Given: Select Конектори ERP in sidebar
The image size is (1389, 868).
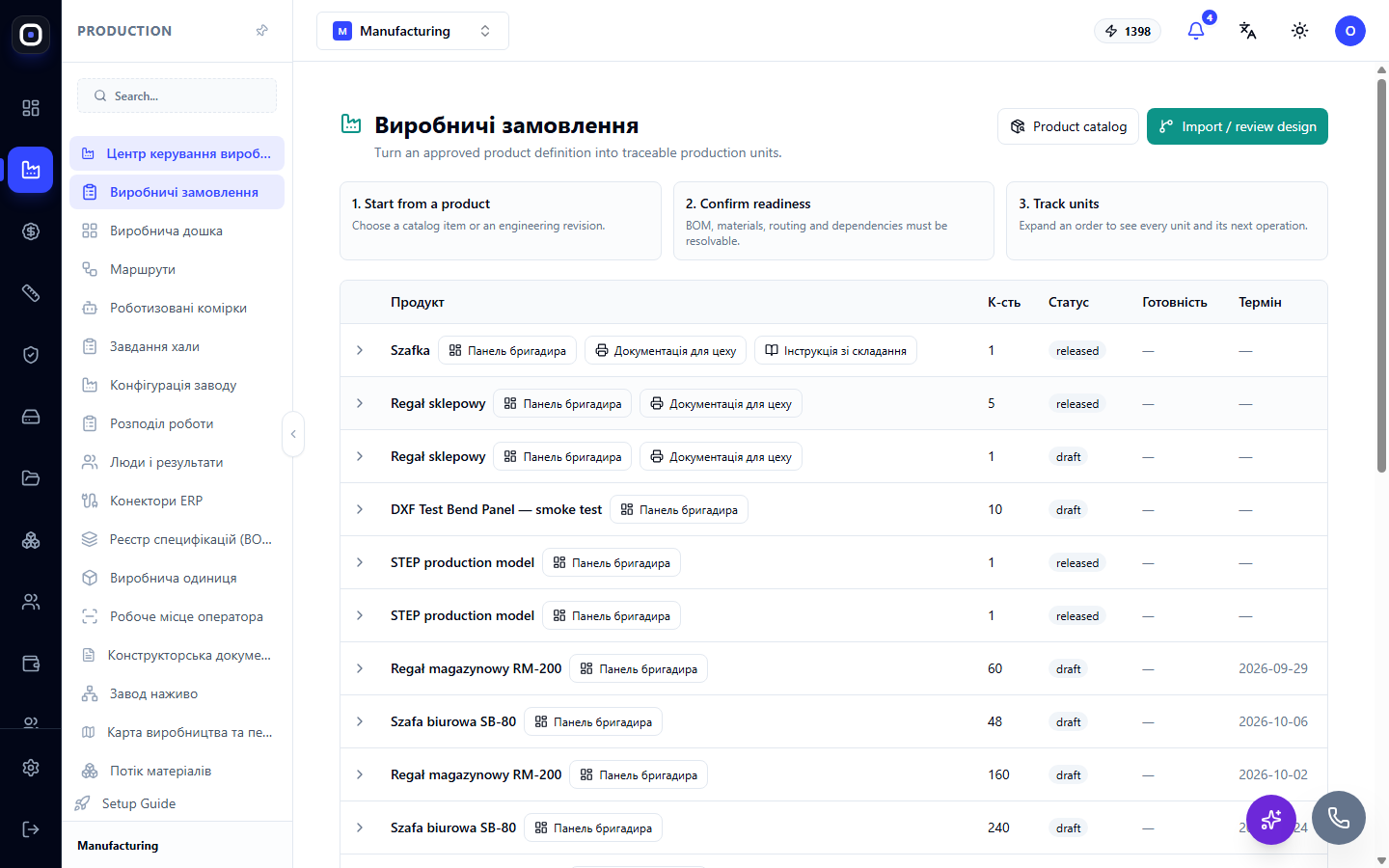Looking at the screenshot, I should [177, 501].
